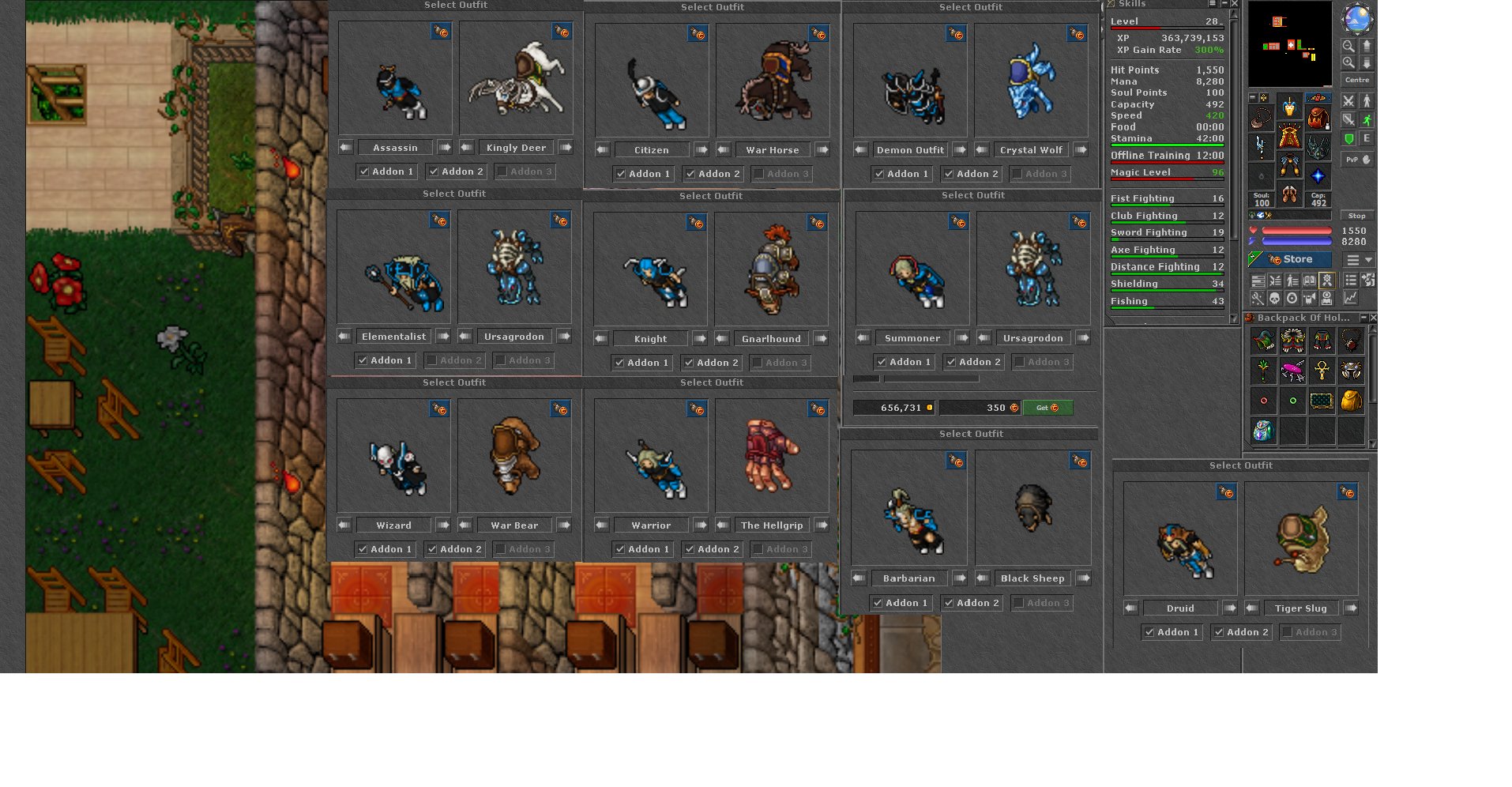The image size is (1512, 787).
Task: Zoom out the minimap with the minus magnifier
Action: click(x=1348, y=46)
